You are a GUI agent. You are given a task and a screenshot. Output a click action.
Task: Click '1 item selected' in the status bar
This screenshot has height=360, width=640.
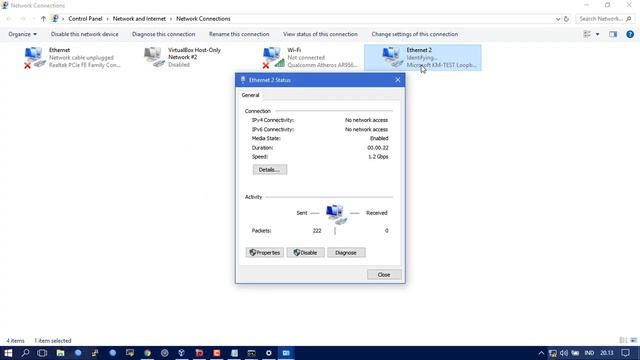53,340
